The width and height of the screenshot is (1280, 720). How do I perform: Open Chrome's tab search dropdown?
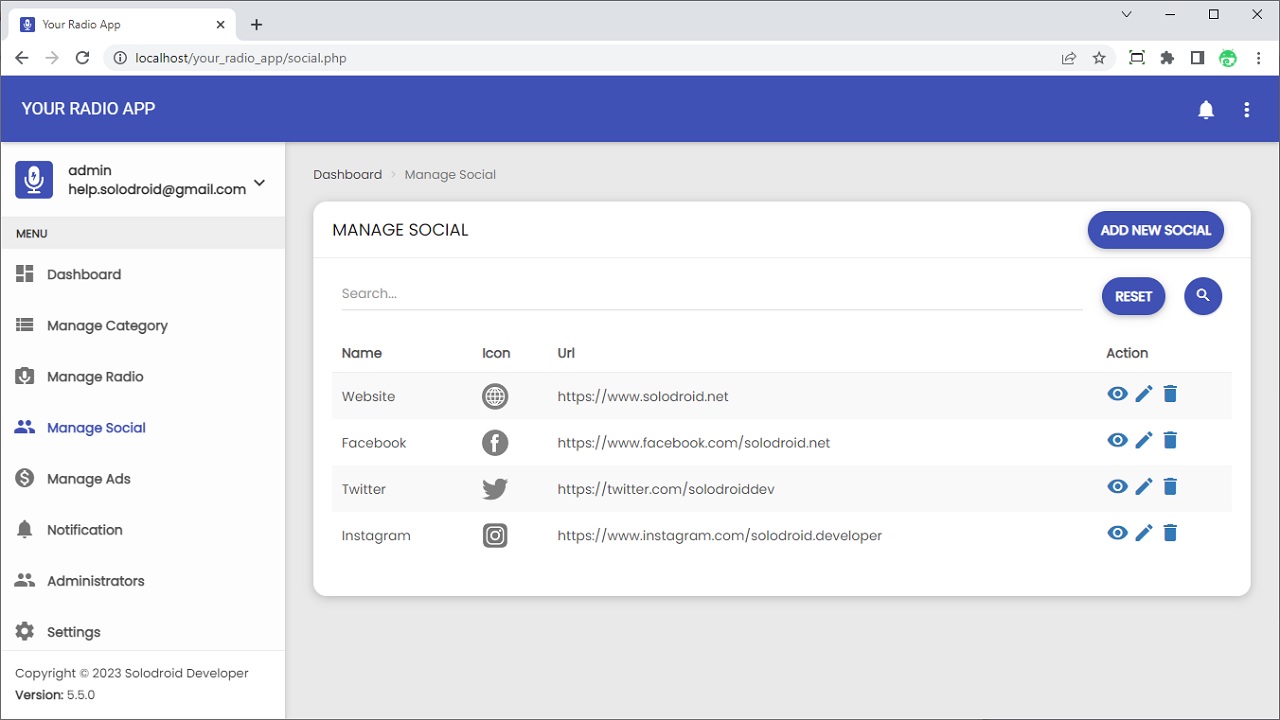click(1127, 15)
